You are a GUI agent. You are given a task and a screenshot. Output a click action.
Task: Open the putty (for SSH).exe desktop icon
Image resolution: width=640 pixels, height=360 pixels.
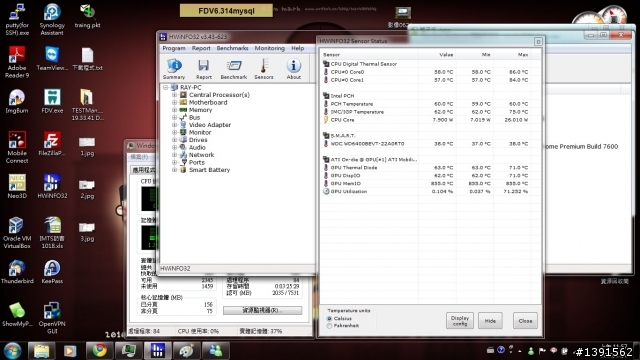pos(17,19)
